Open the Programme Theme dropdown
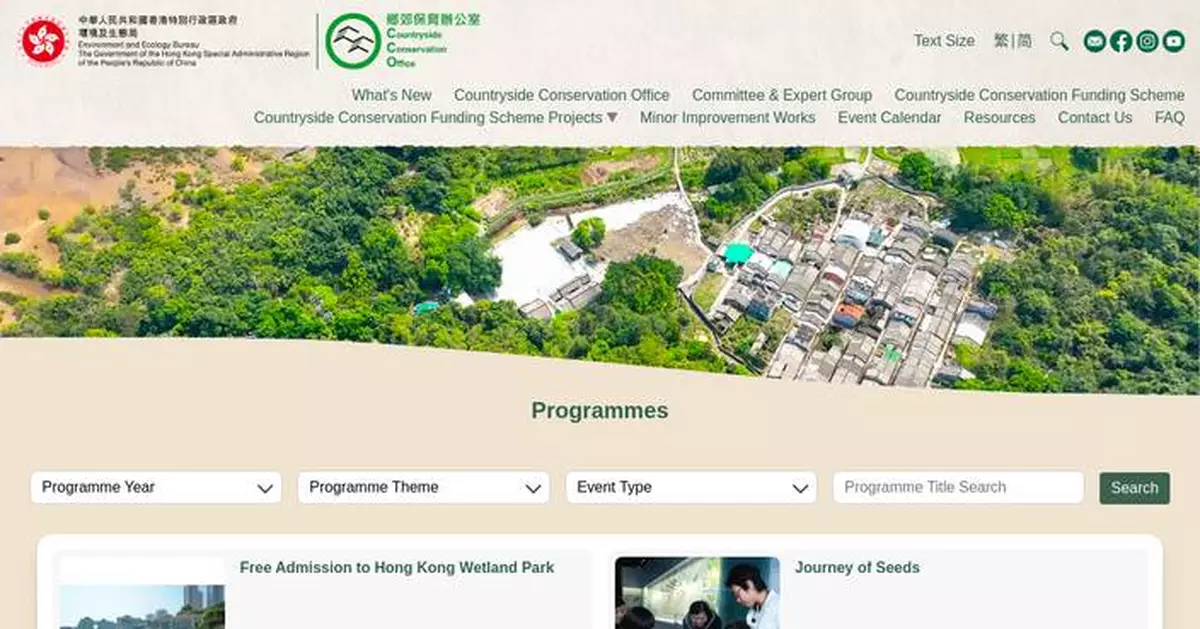 (x=422, y=487)
